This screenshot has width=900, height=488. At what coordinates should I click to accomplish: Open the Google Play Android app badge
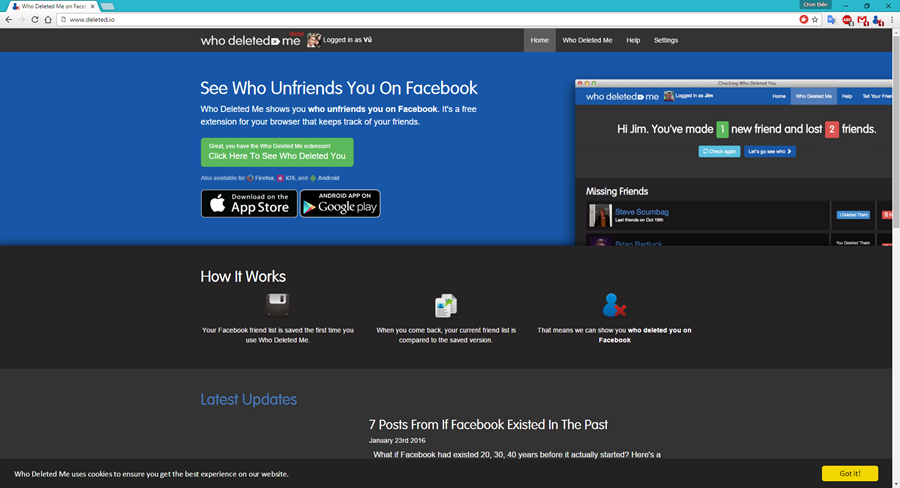[340, 203]
